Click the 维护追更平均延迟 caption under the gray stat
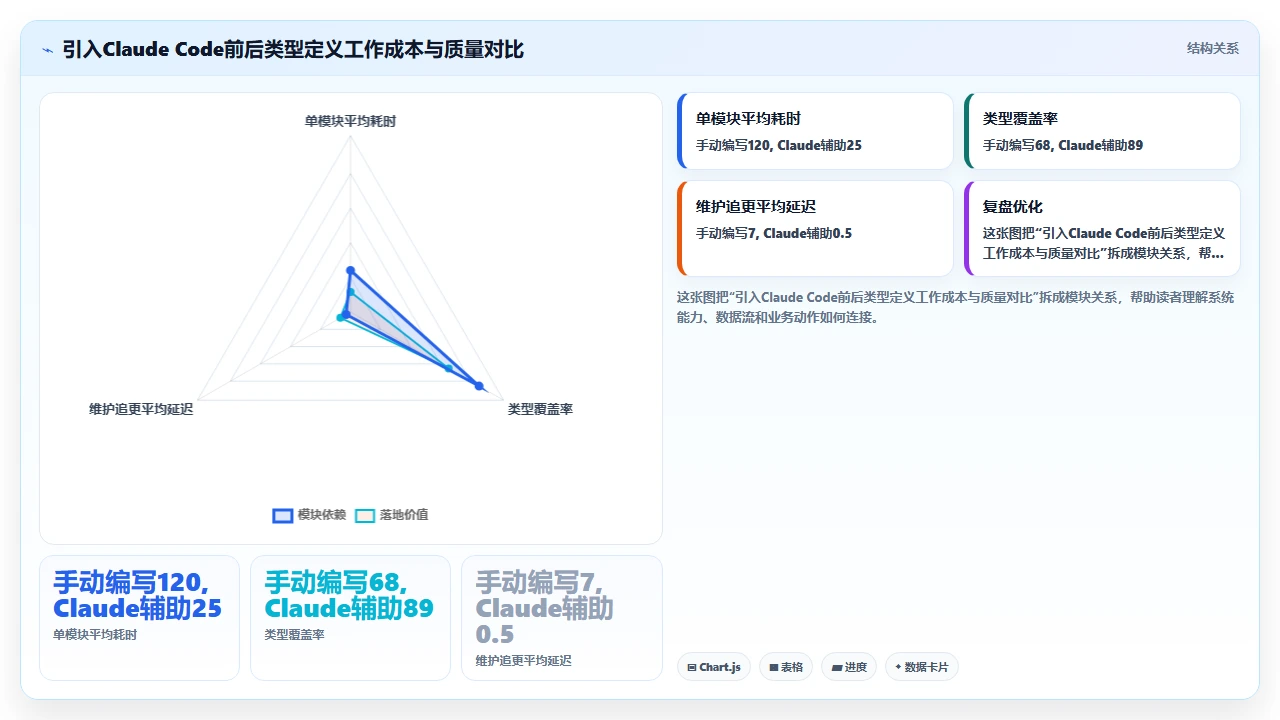 click(523, 661)
